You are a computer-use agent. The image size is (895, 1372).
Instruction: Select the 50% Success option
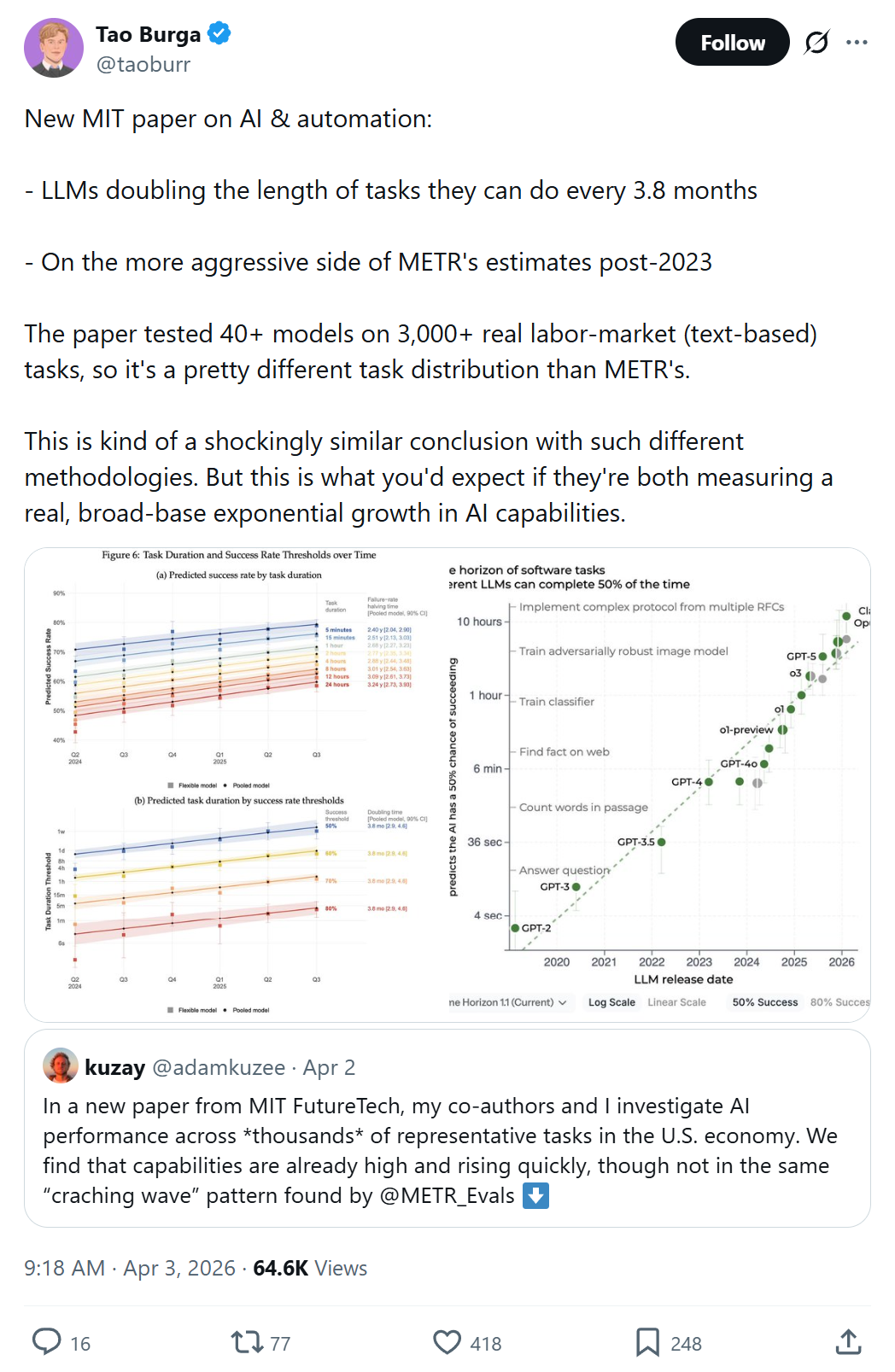tap(764, 1002)
